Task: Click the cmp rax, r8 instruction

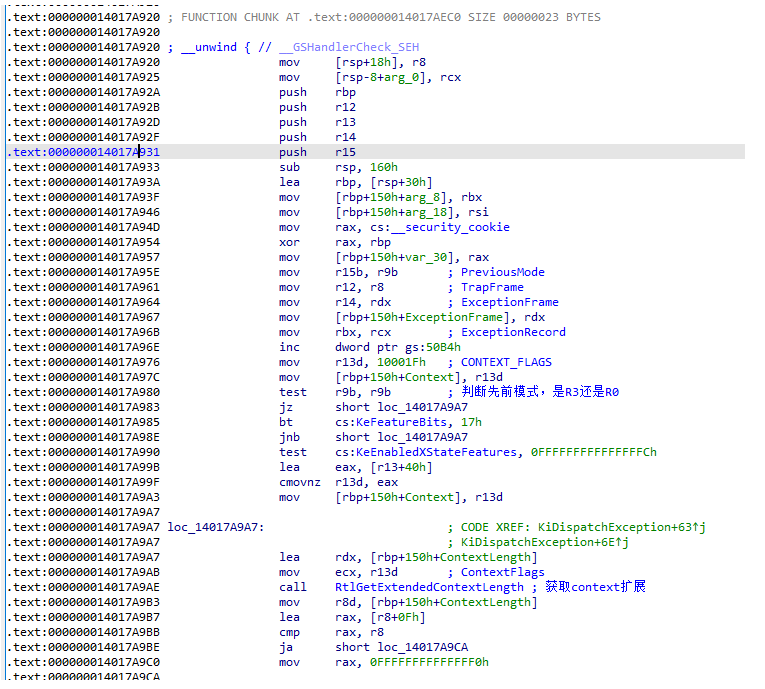Action: click(x=331, y=632)
